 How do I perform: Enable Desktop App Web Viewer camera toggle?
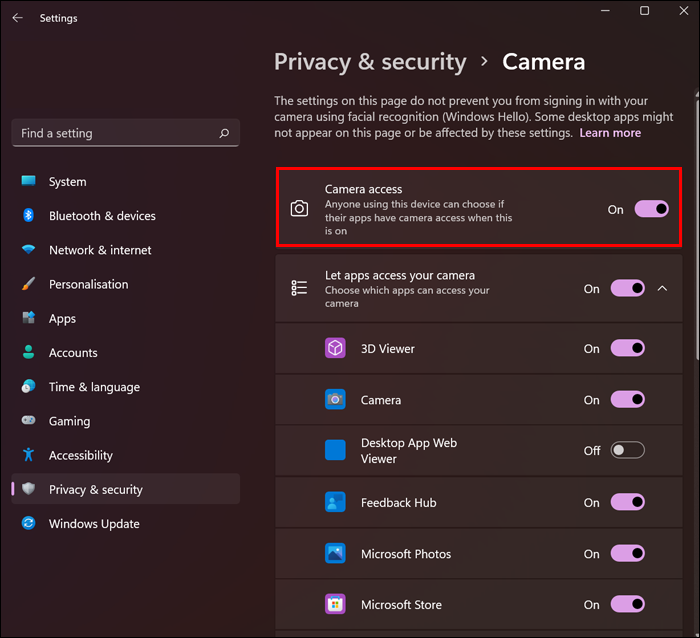click(x=628, y=450)
